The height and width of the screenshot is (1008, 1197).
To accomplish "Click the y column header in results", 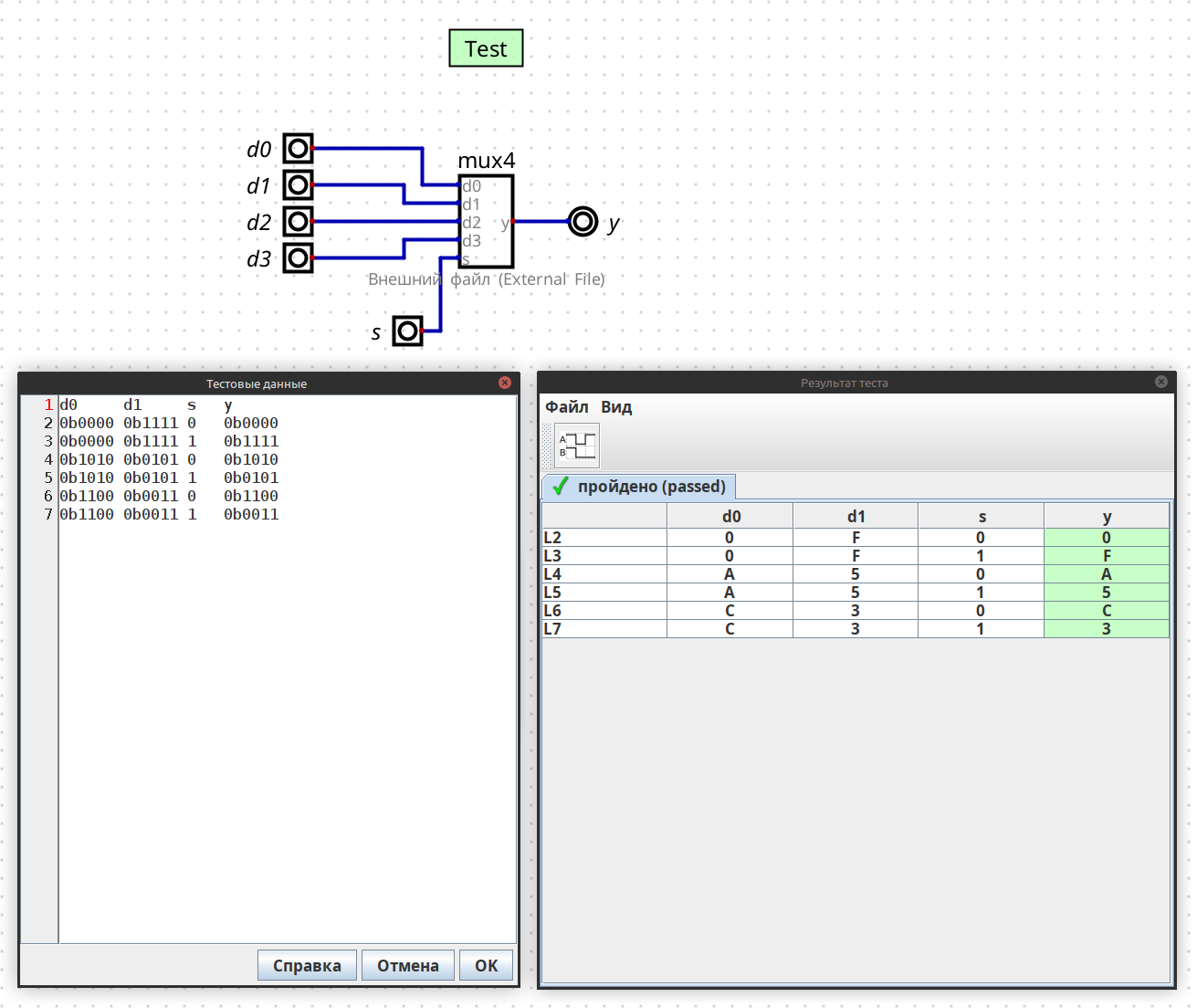I will click(1107, 516).
